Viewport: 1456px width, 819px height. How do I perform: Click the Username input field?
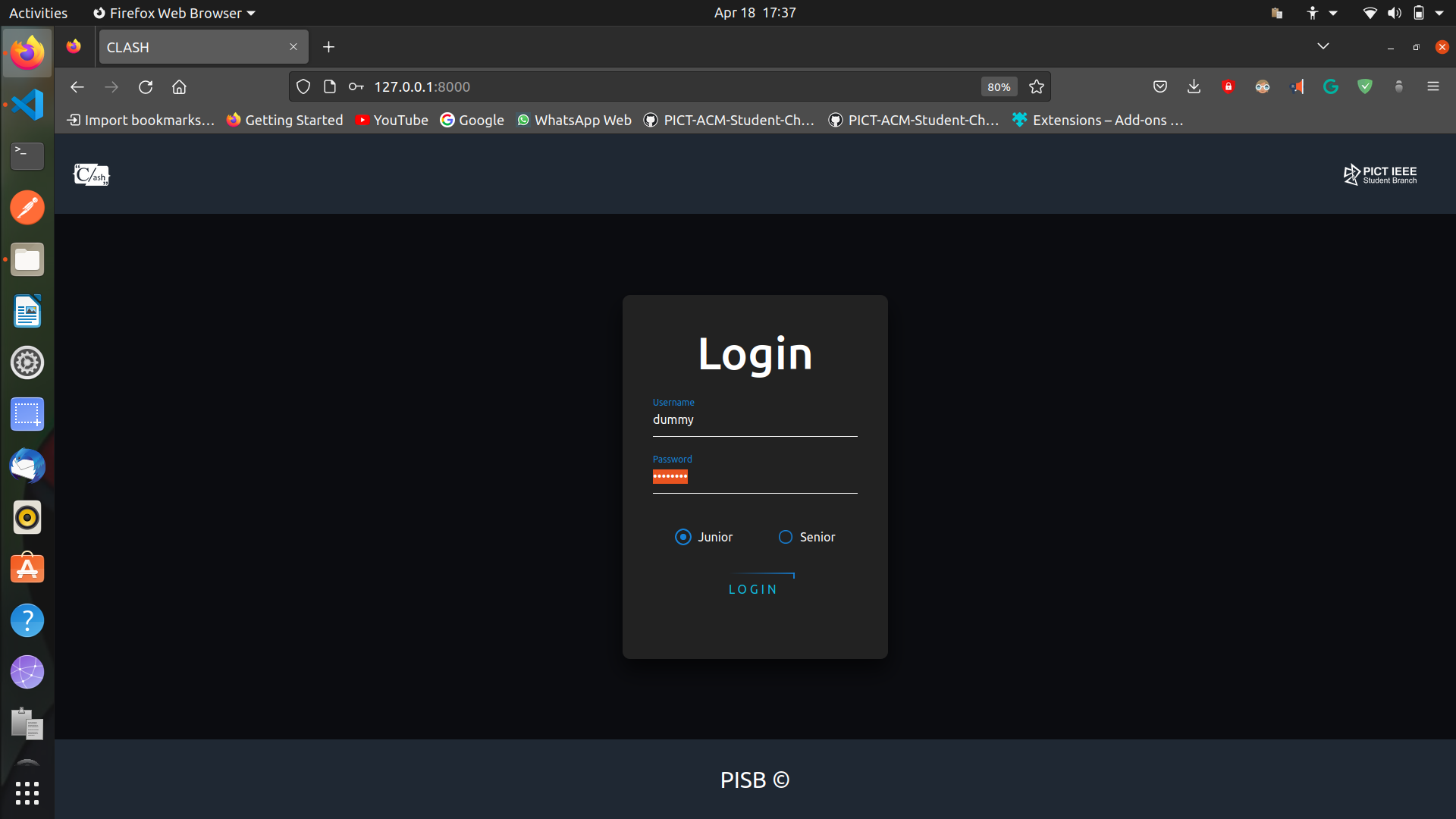[x=754, y=419]
